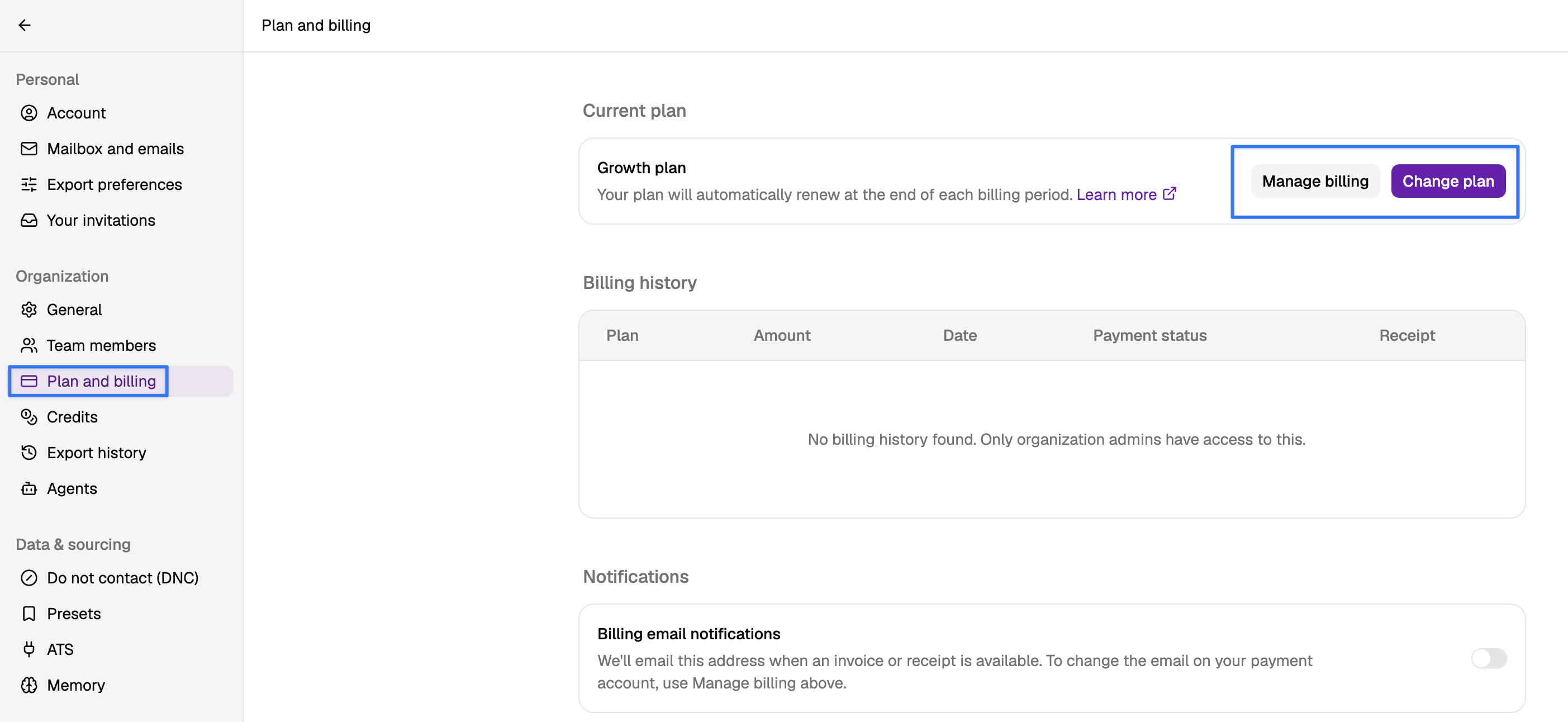This screenshot has height=722, width=1568.
Task: Open General organization settings
Action: coord(121,309)
